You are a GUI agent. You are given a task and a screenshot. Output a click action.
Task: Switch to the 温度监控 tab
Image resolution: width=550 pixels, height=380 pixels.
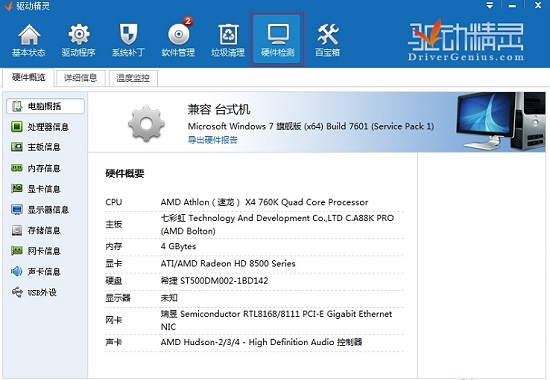coord(133,78)
